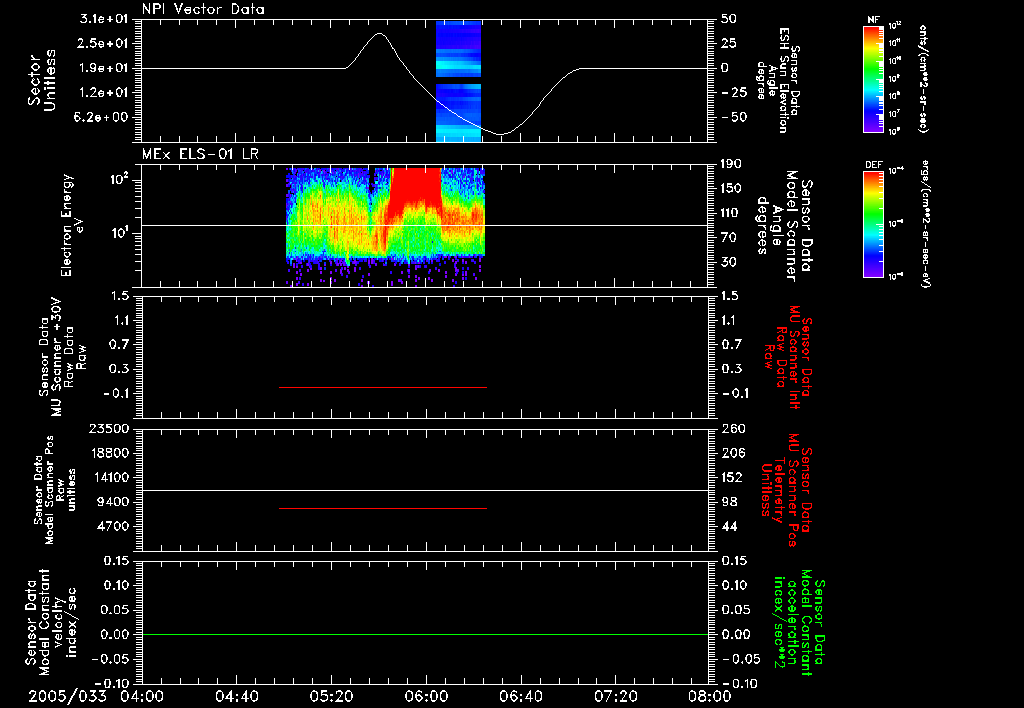The height and width of the screenshot is (708, 1024).
Task: Click the 'Electron Energy eV' axis label
Action: coord(72,225)
